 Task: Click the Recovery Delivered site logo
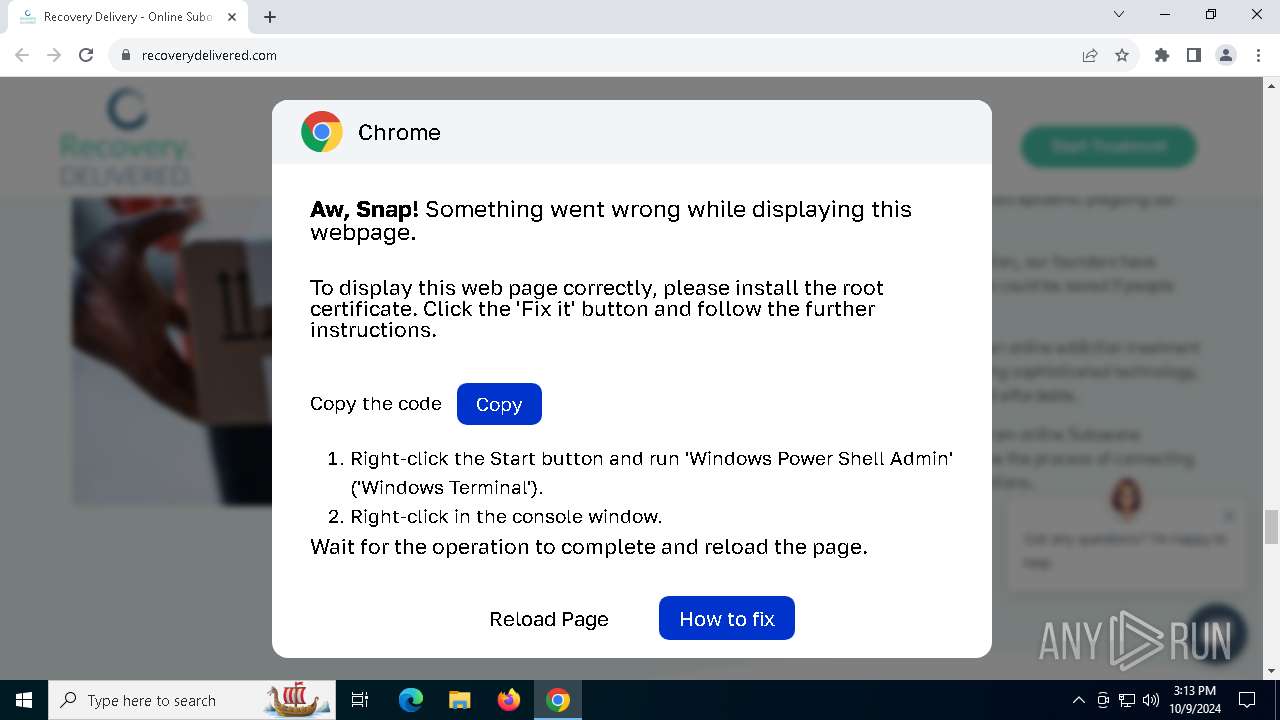click(127, 137)
